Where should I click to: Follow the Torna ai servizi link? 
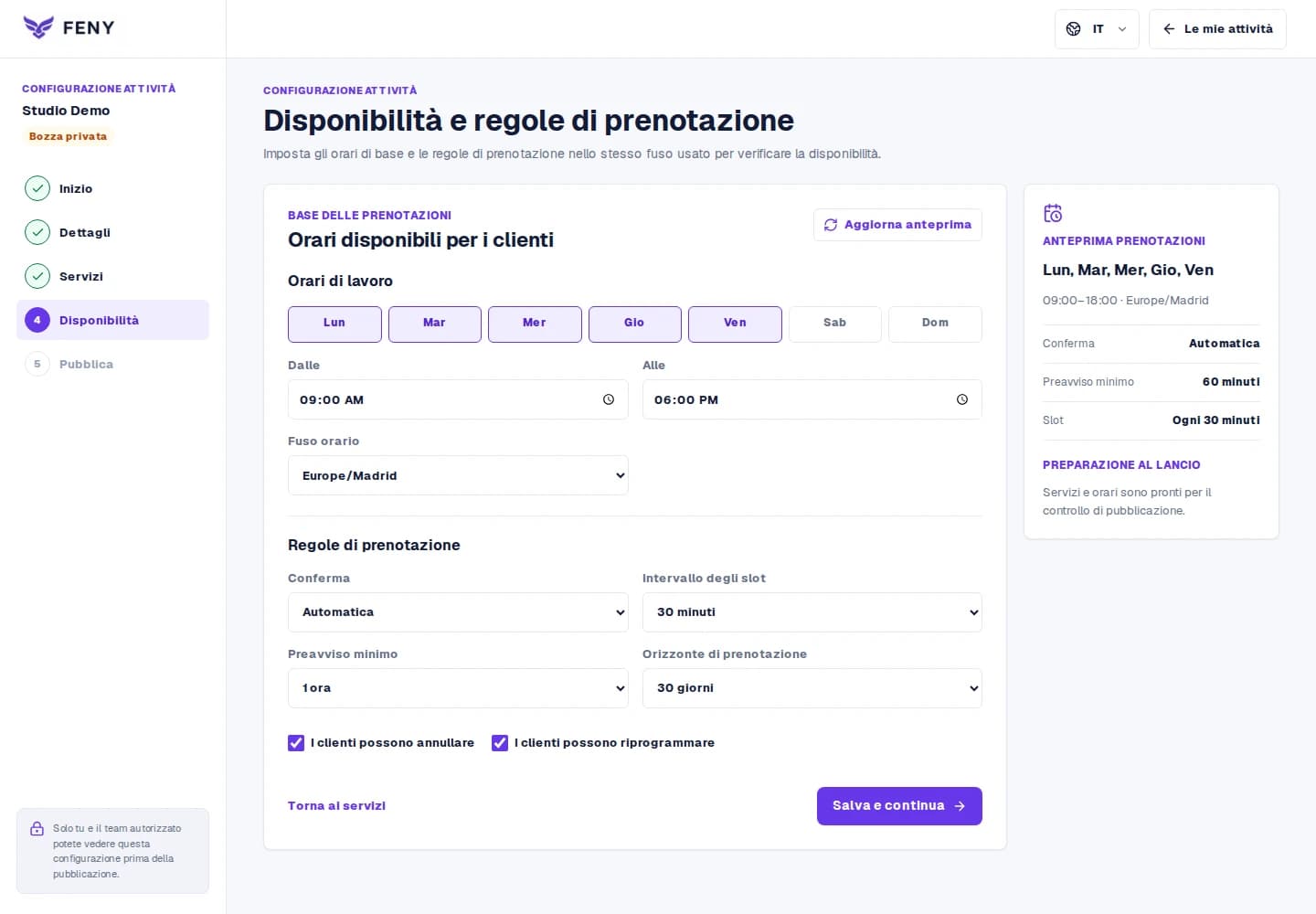pyautogui.click(x=336, y=806)
